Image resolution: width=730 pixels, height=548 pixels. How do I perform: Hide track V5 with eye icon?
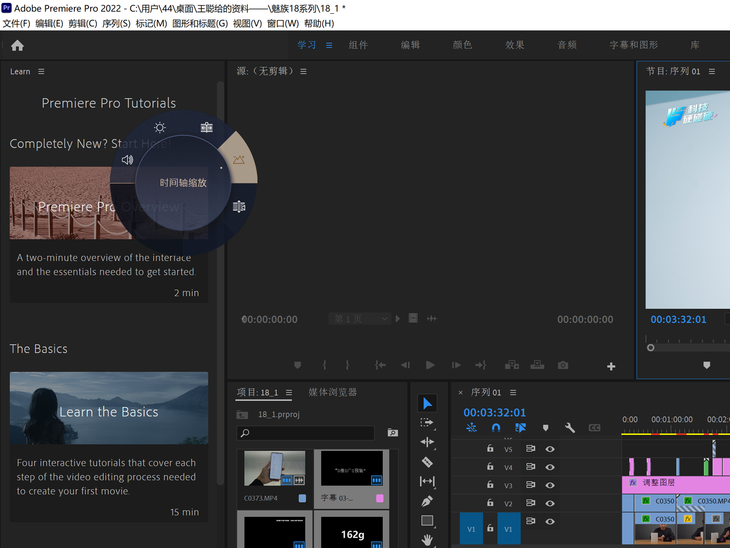[x=550, y=449]
